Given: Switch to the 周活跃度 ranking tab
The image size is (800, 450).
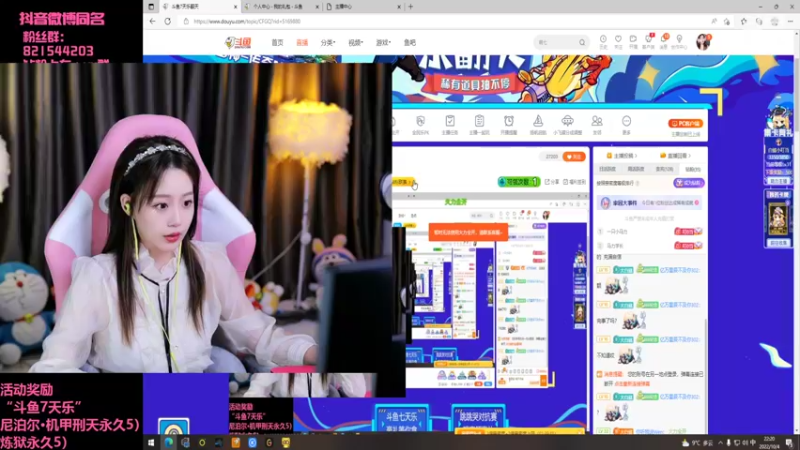Looking at the screenshot, I should (636, 169).
